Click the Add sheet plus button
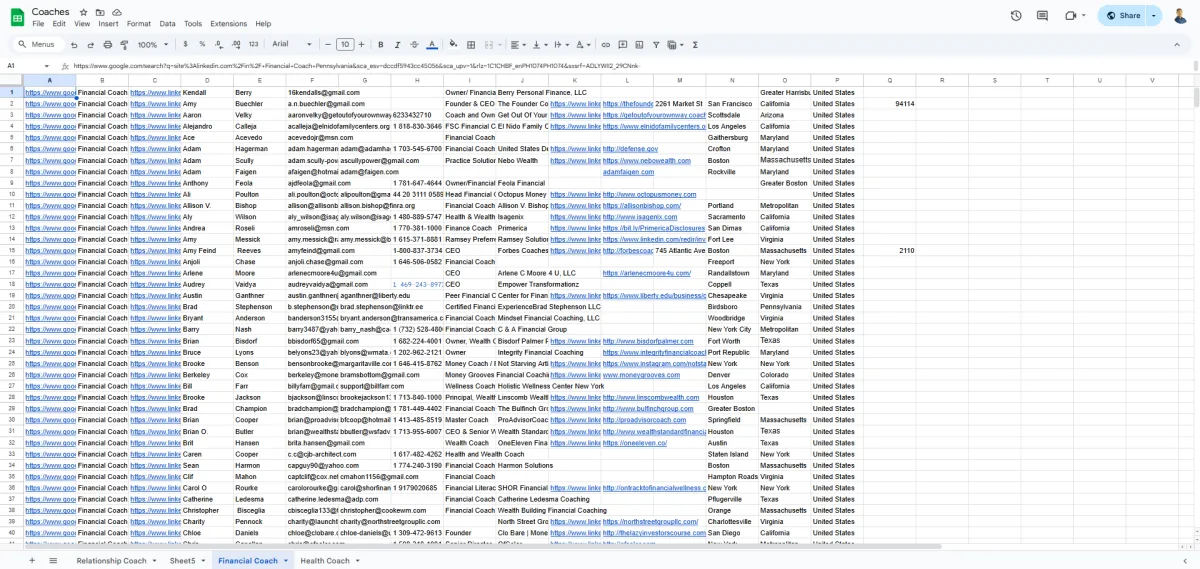1200x569 pixels. [x=32, y=561]
